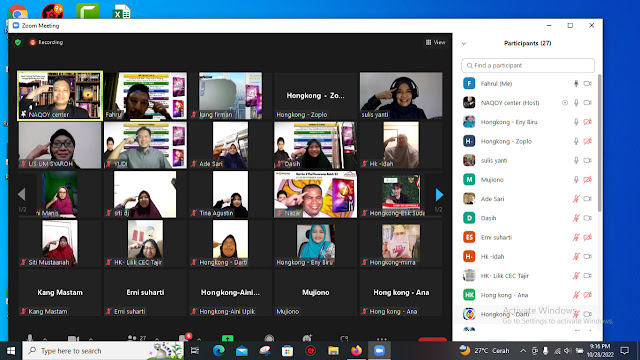Open Firefox from taskbar
The width and height of the screenshot is (640, 360).
(x=356, y=351)
